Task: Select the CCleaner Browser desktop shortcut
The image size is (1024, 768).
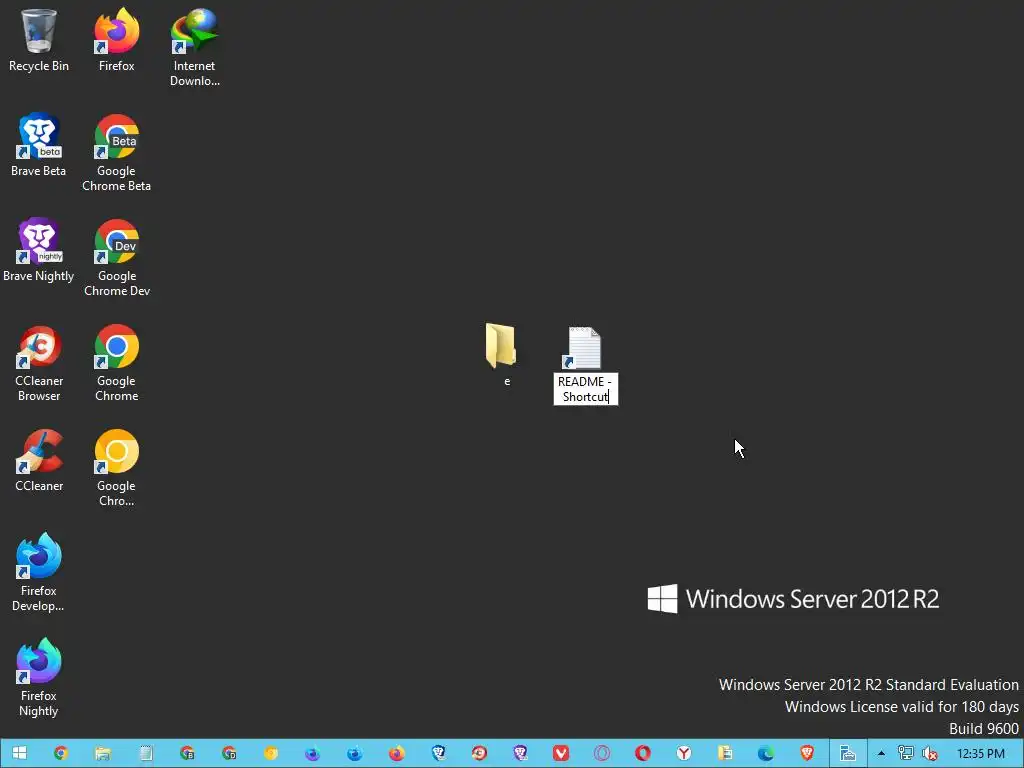Action: (x=39, y=363)
